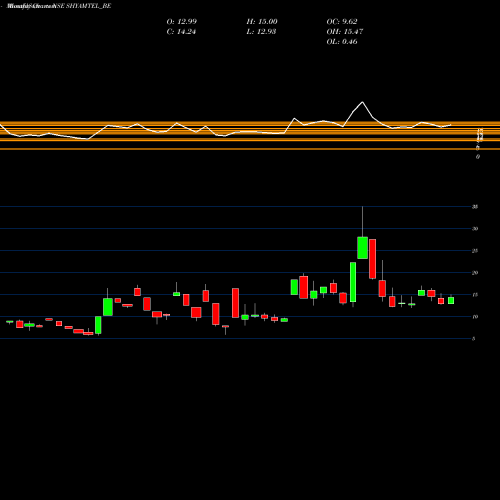Click the 5 price axis label
The image size is (500, 500).
click(474, 339)
